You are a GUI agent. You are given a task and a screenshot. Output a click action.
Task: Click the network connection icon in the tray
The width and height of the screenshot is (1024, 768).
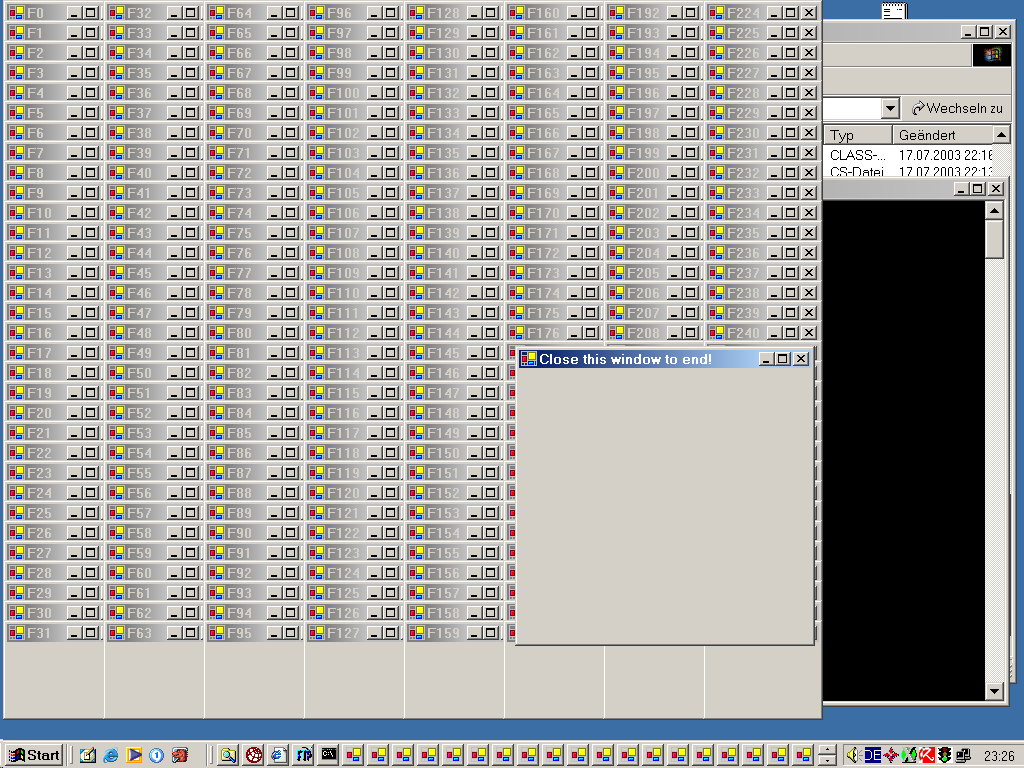[x=964, y=755]
